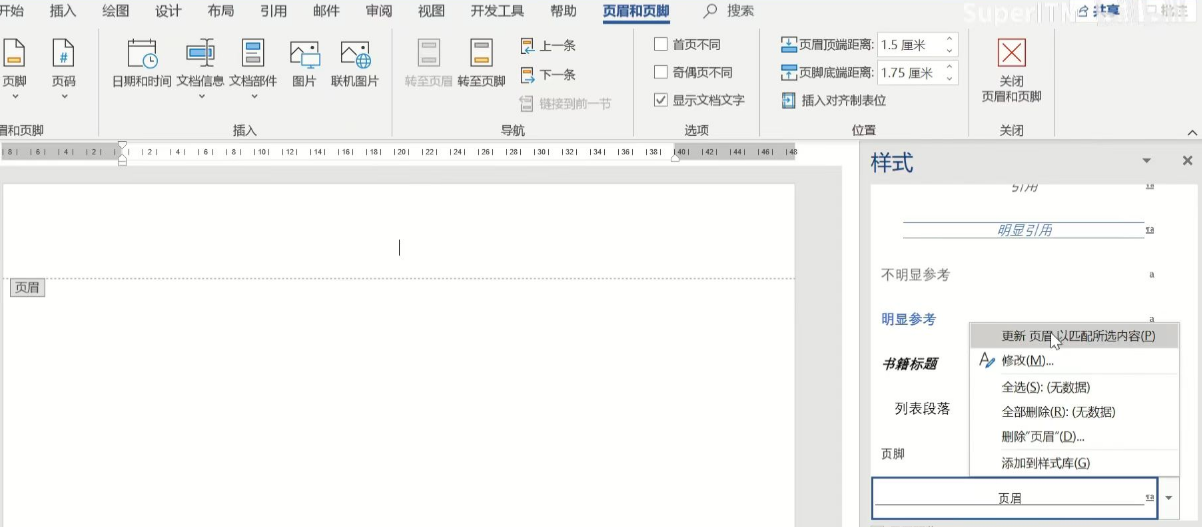Toggle Different First Page checkbox
Viewport: 1202px width, 527px height.
pyautogui.click(x=661, y=44)
